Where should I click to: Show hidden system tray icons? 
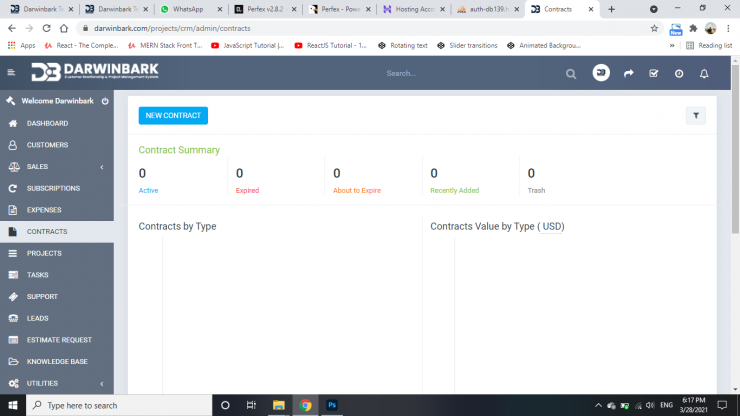pyautogui.click(x=598, y=405)
